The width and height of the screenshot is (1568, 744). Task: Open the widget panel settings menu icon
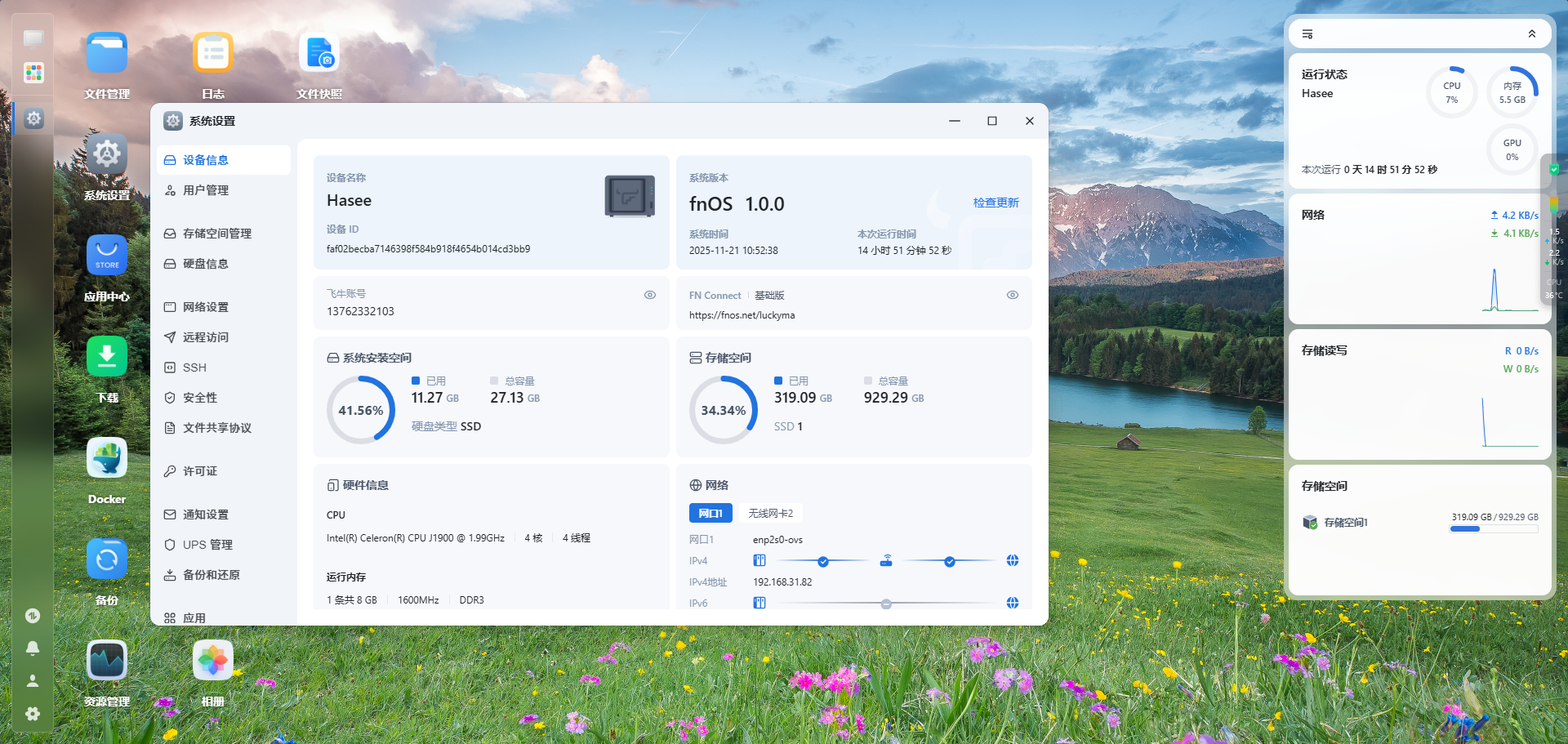point(1307,34)
